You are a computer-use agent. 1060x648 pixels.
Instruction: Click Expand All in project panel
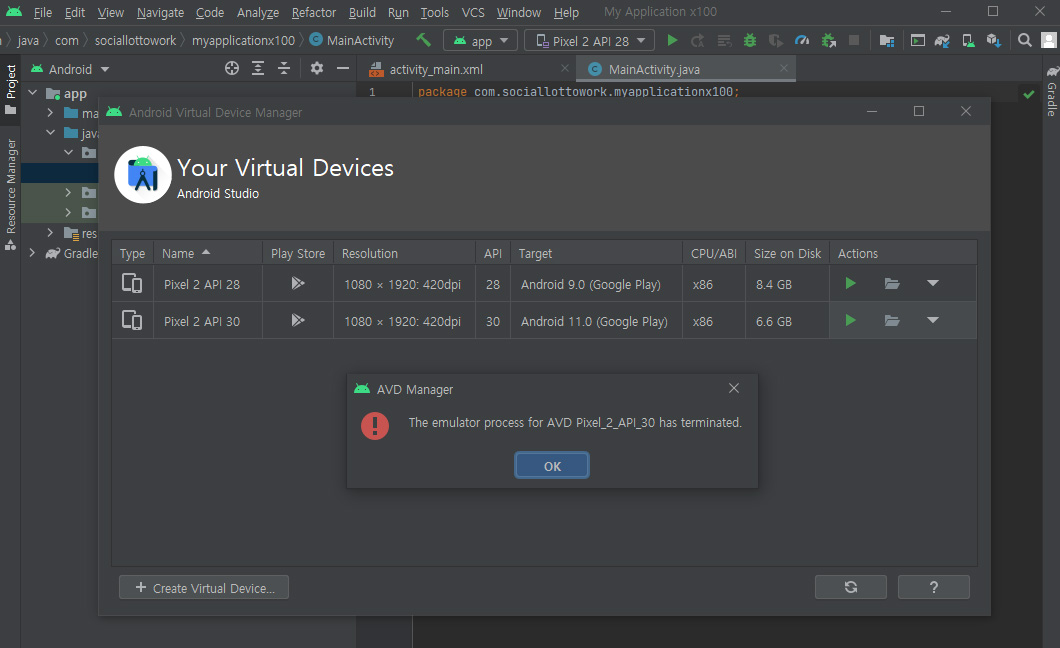pyautogui.click(x=258, y=68)
